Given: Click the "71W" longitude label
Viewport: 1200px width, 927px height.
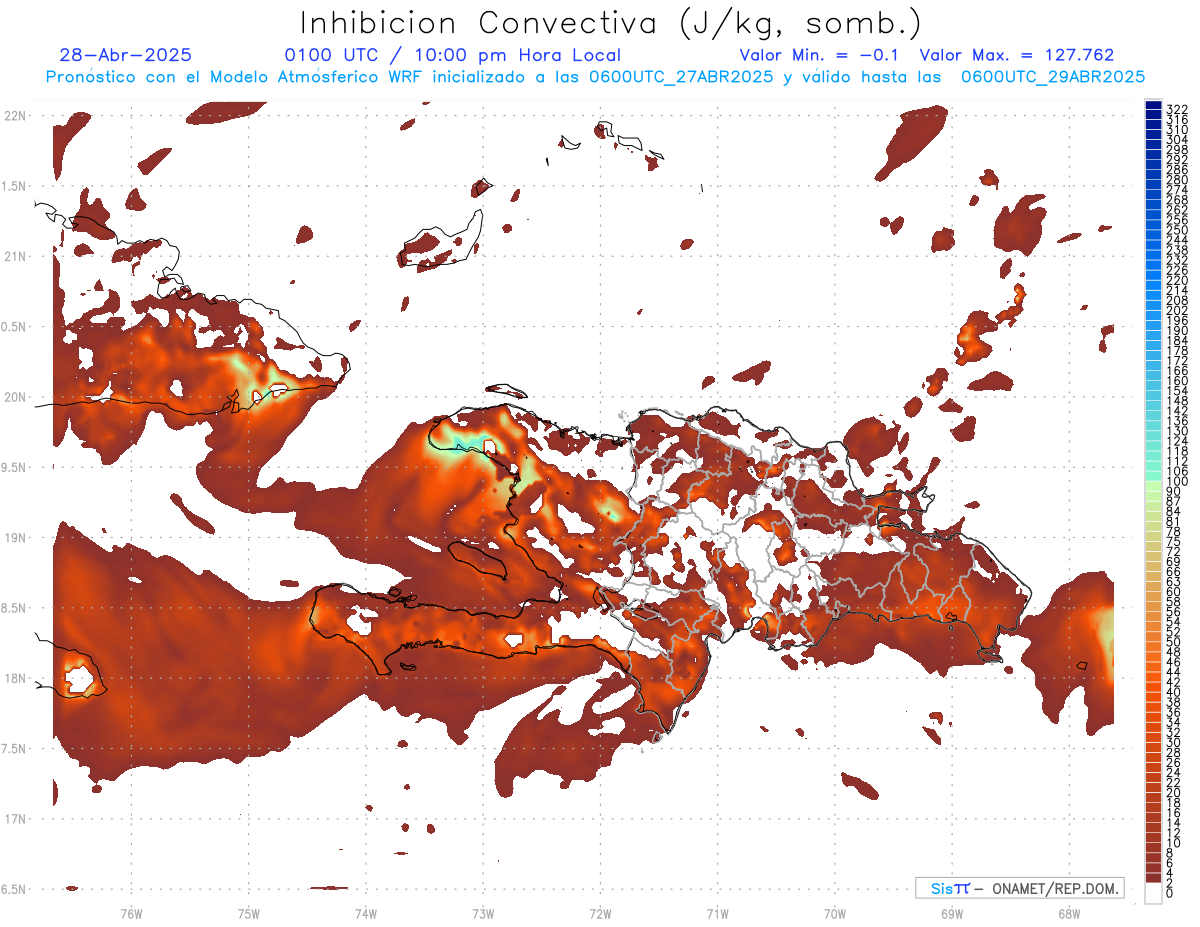Looking at the screenshot, I should pyautogui.click(x=717, y=914).
